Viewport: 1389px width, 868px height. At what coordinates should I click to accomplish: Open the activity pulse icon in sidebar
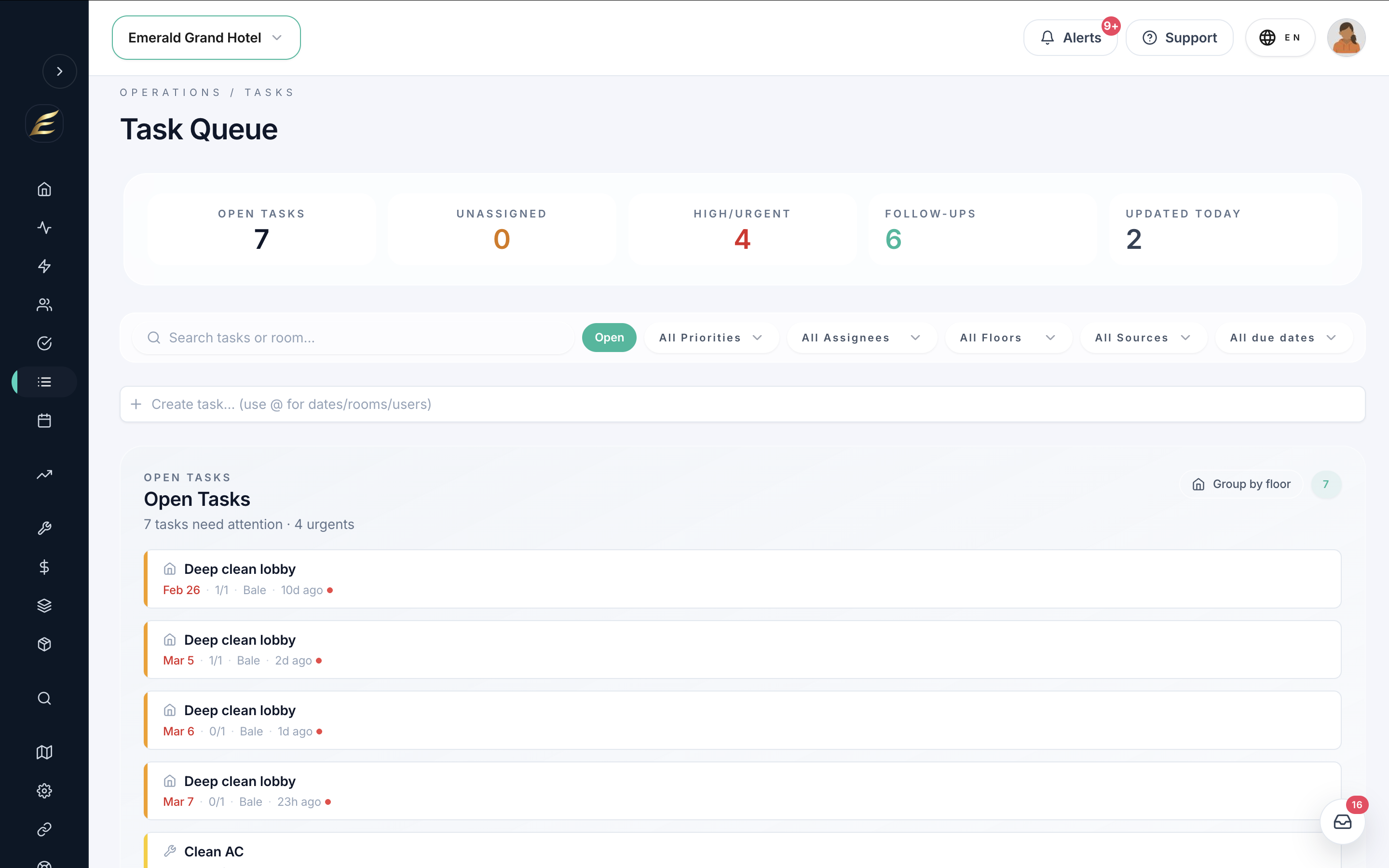coord(44,228)
